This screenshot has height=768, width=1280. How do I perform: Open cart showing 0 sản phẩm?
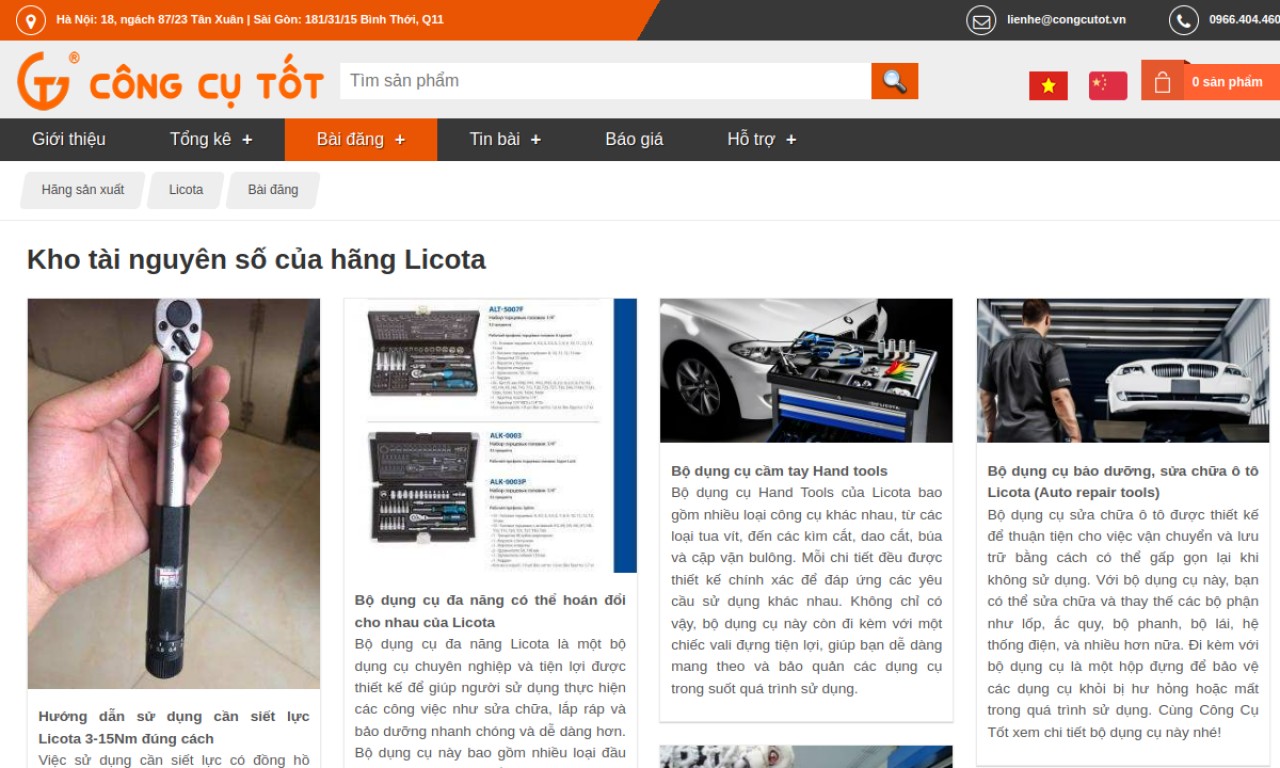point(1227,82)
